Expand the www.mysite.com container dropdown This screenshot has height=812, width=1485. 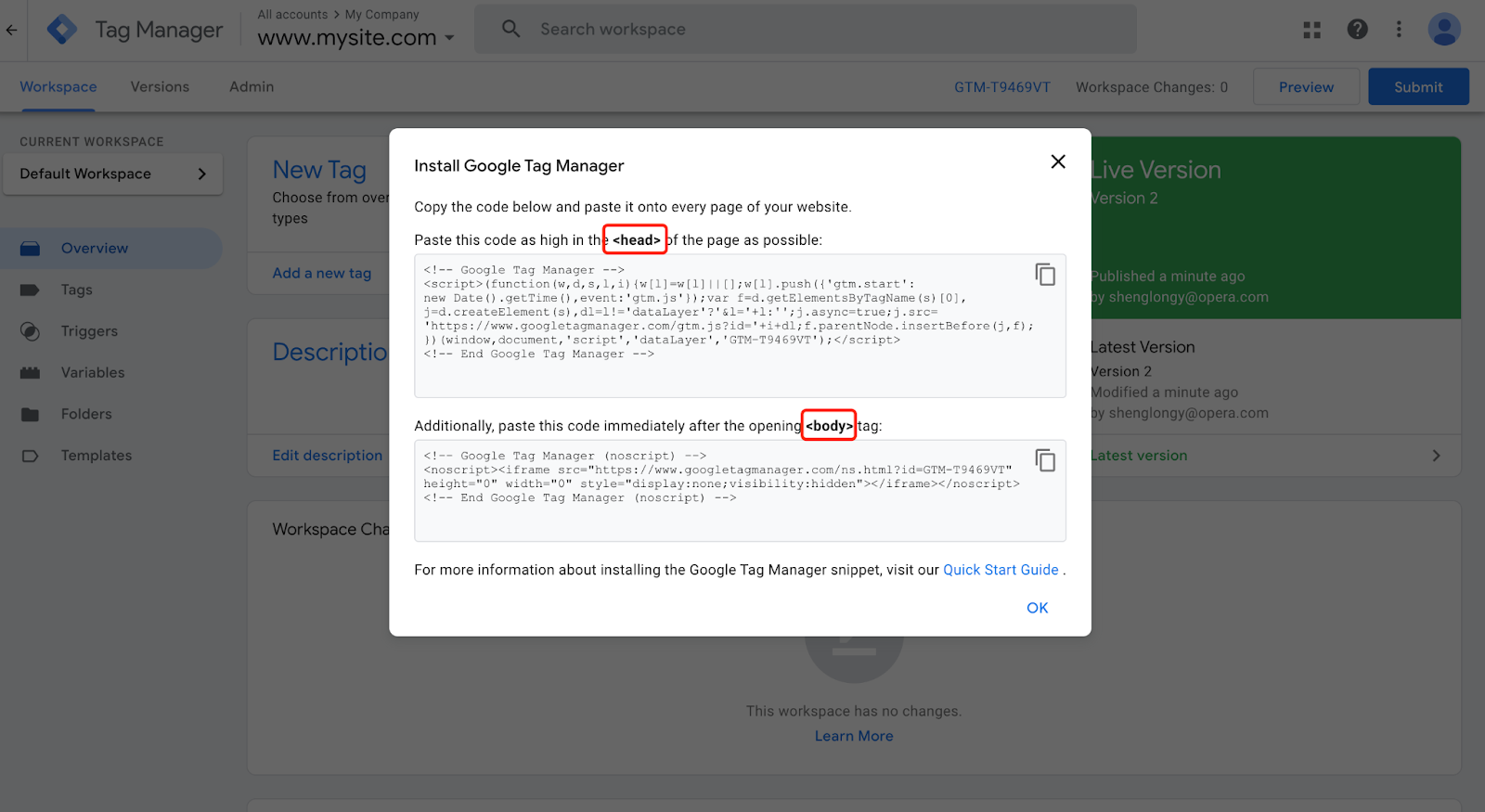coord(449,38)
